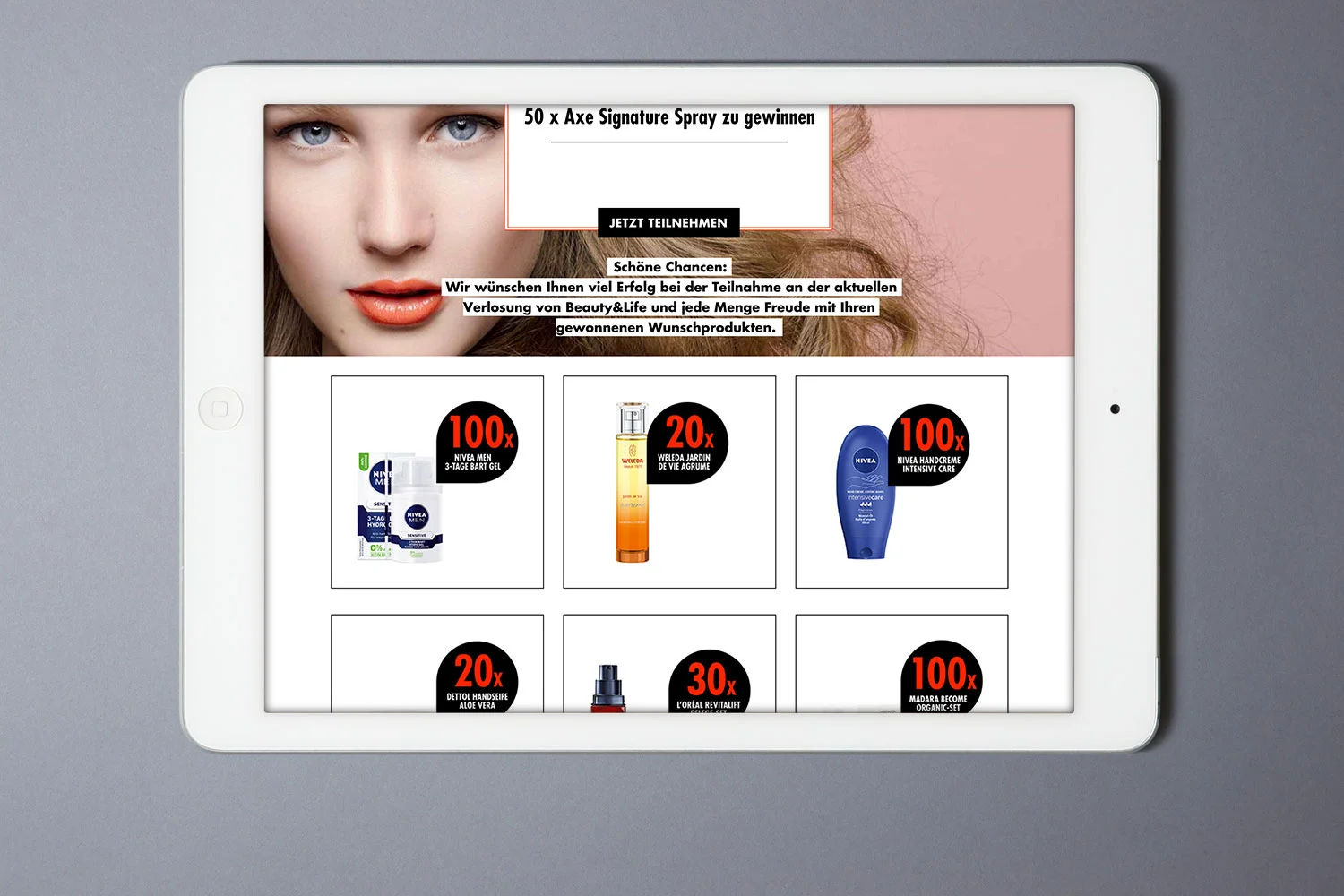1344x896 pixels.
Task: Open the Weleda Jardin de Vie Agrume card
Action: tap(669, 482)
